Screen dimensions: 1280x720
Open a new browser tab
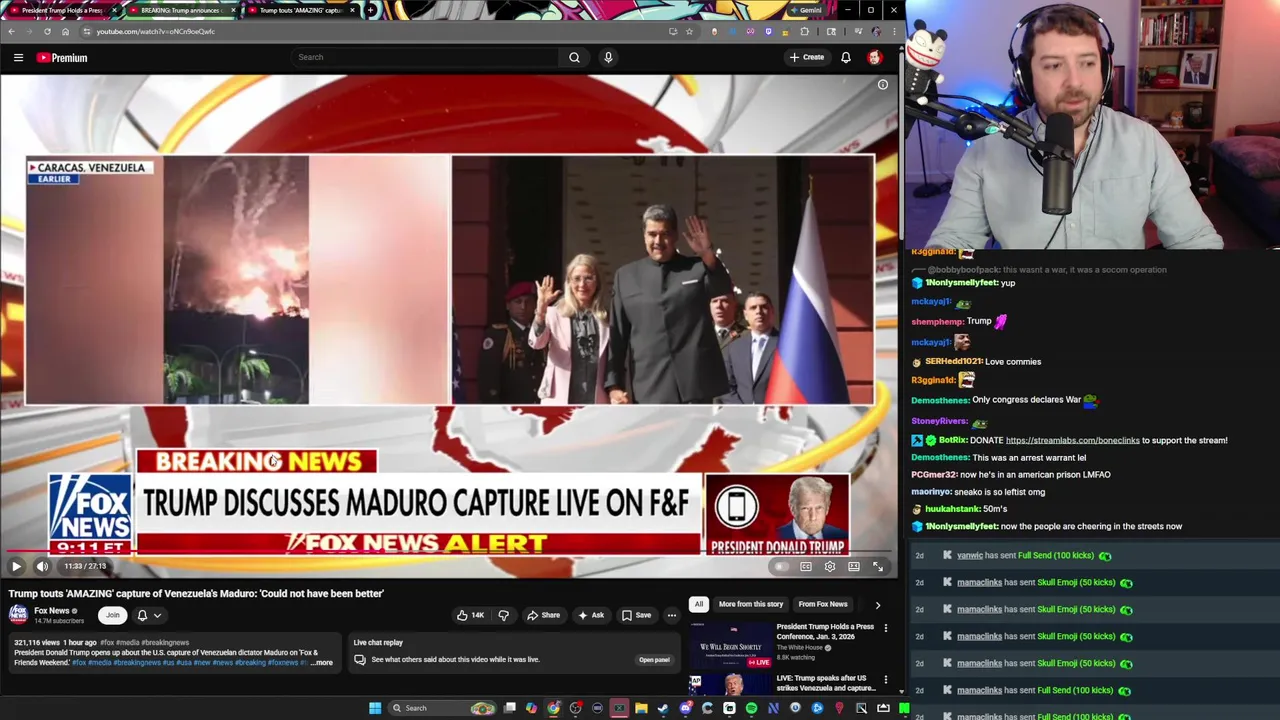point(371,10)
